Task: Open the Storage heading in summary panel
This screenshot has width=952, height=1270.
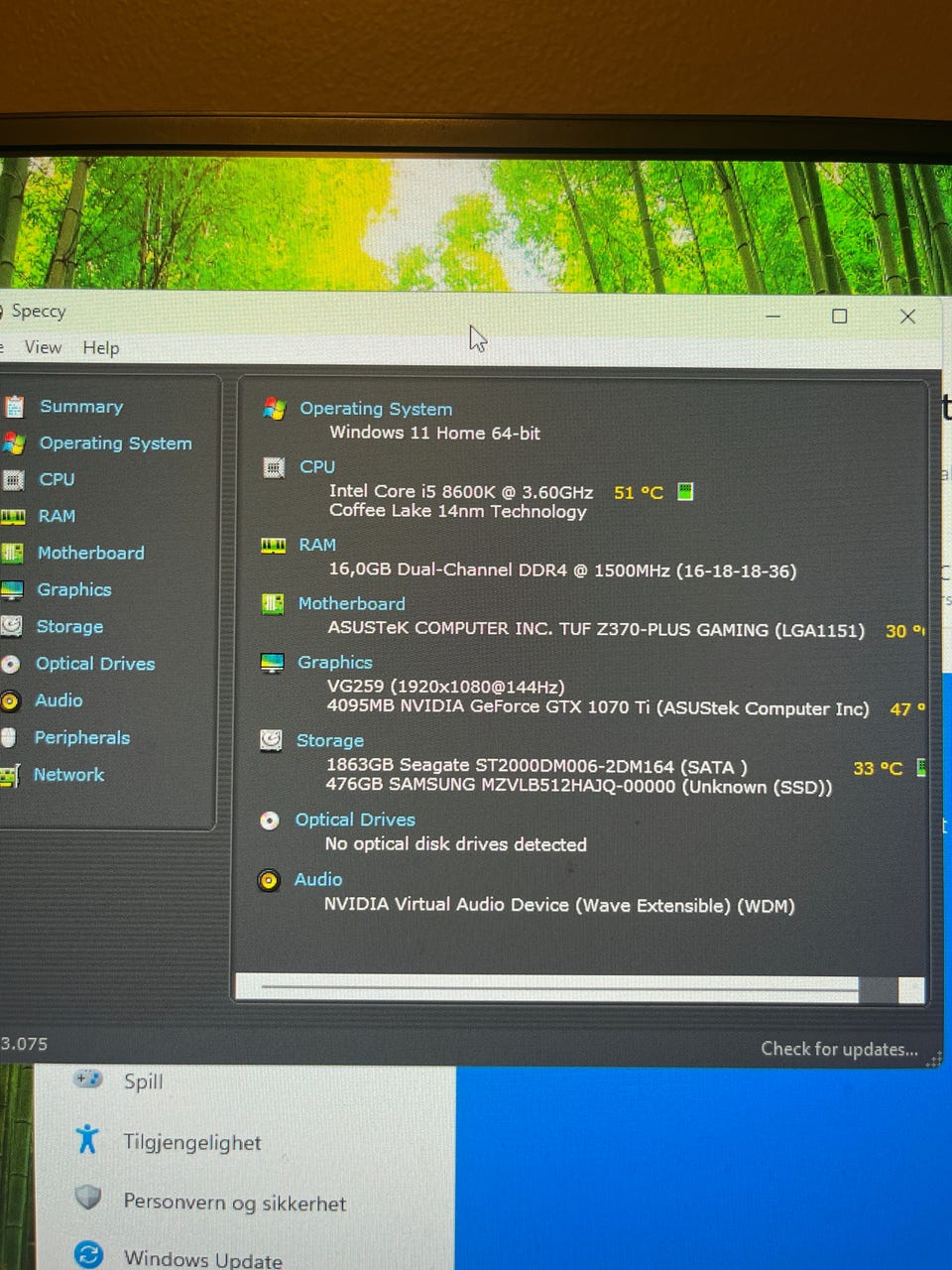Action: pos(329,740)
